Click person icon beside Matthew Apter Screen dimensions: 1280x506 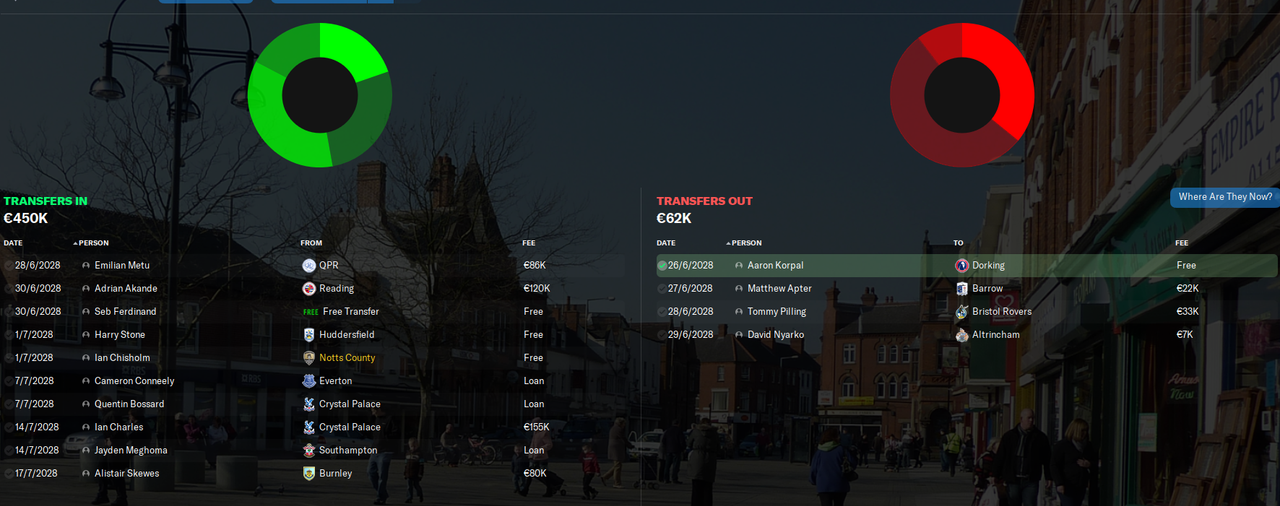pos(739,289)
